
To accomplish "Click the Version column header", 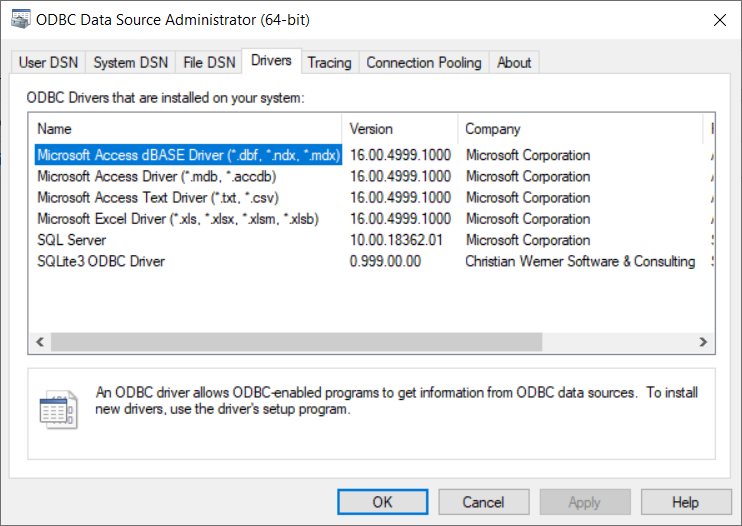I will [x=400, y=129].
